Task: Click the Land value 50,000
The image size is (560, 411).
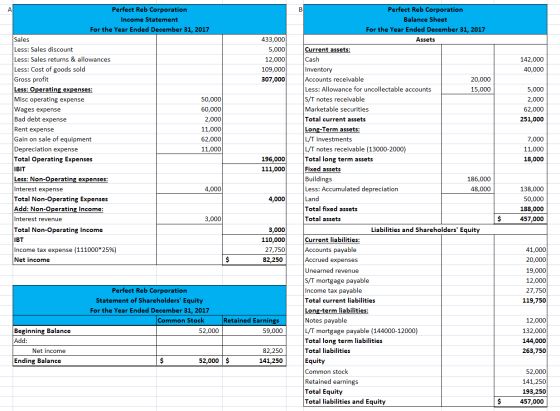Action: coord(534,199)
